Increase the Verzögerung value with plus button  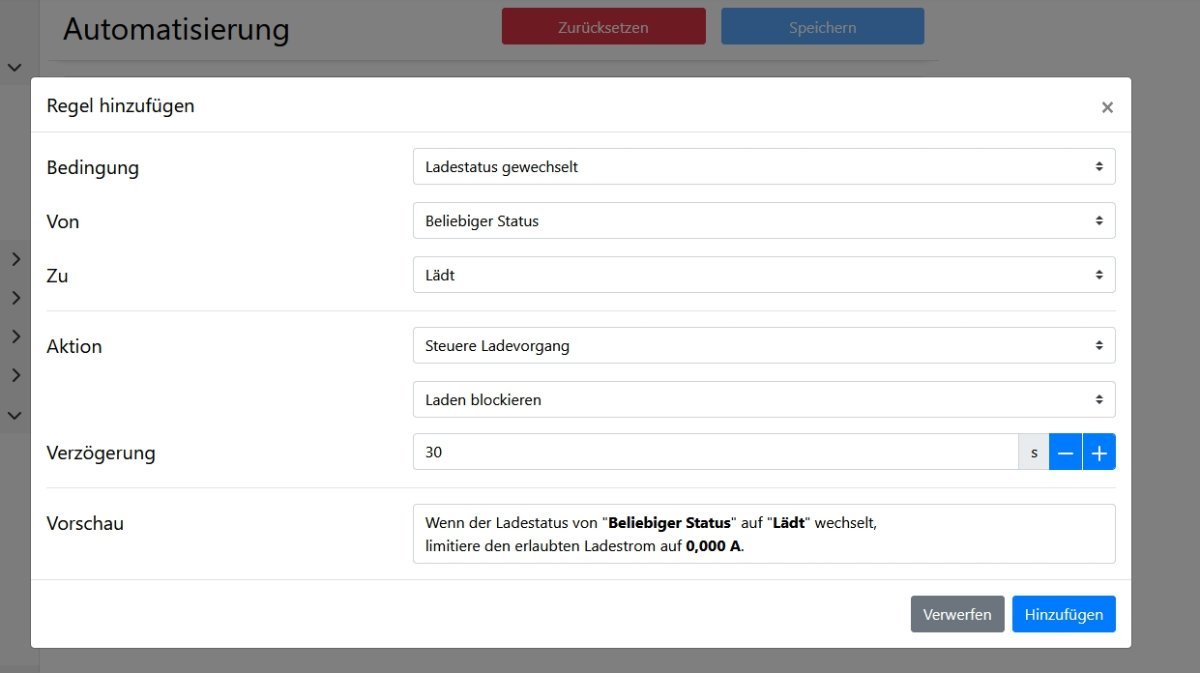click(1099, 453)
